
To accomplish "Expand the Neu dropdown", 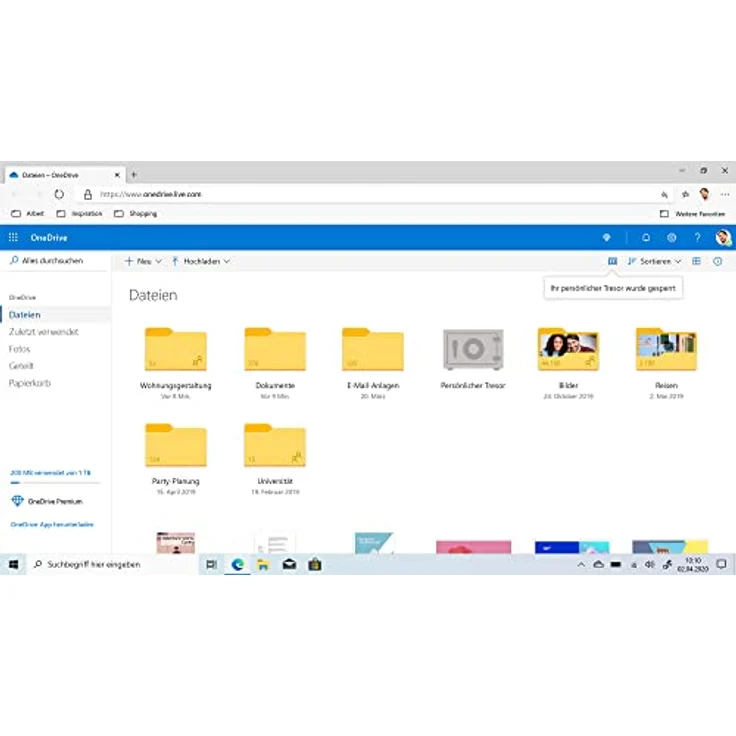I will pos(143,261).
